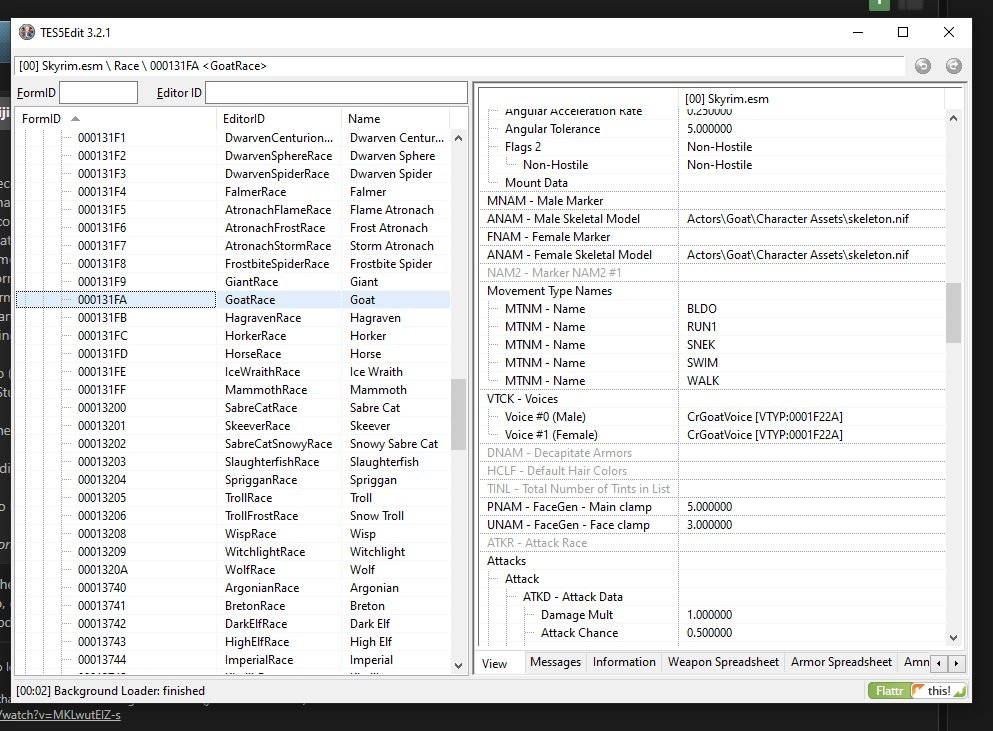This screenshot has width=993, height=731.
Task: Click the Editor ID input field
Action: [x=336, y=92]
